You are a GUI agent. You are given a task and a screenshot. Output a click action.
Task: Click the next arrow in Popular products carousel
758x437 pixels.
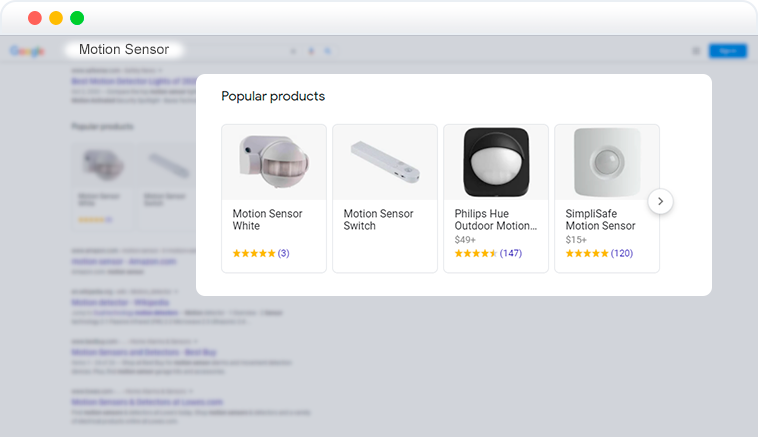(x=660, y=201)
